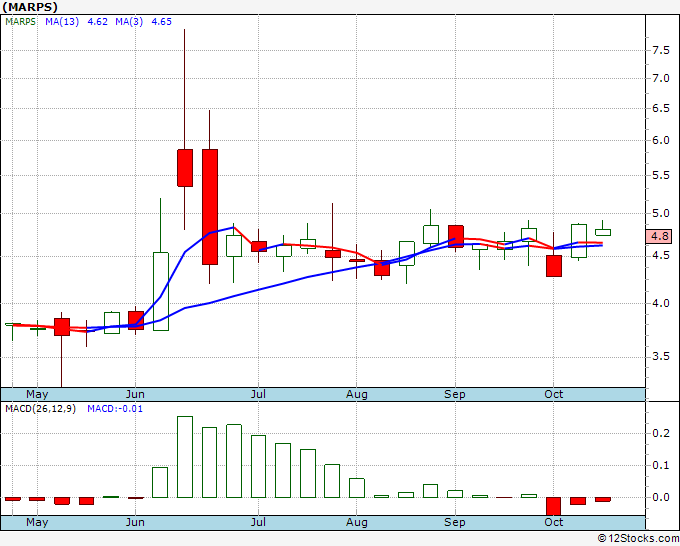Click the Jun marker on price chart axis
Viewport: 680px width, 546px height.
coord(136,394)
